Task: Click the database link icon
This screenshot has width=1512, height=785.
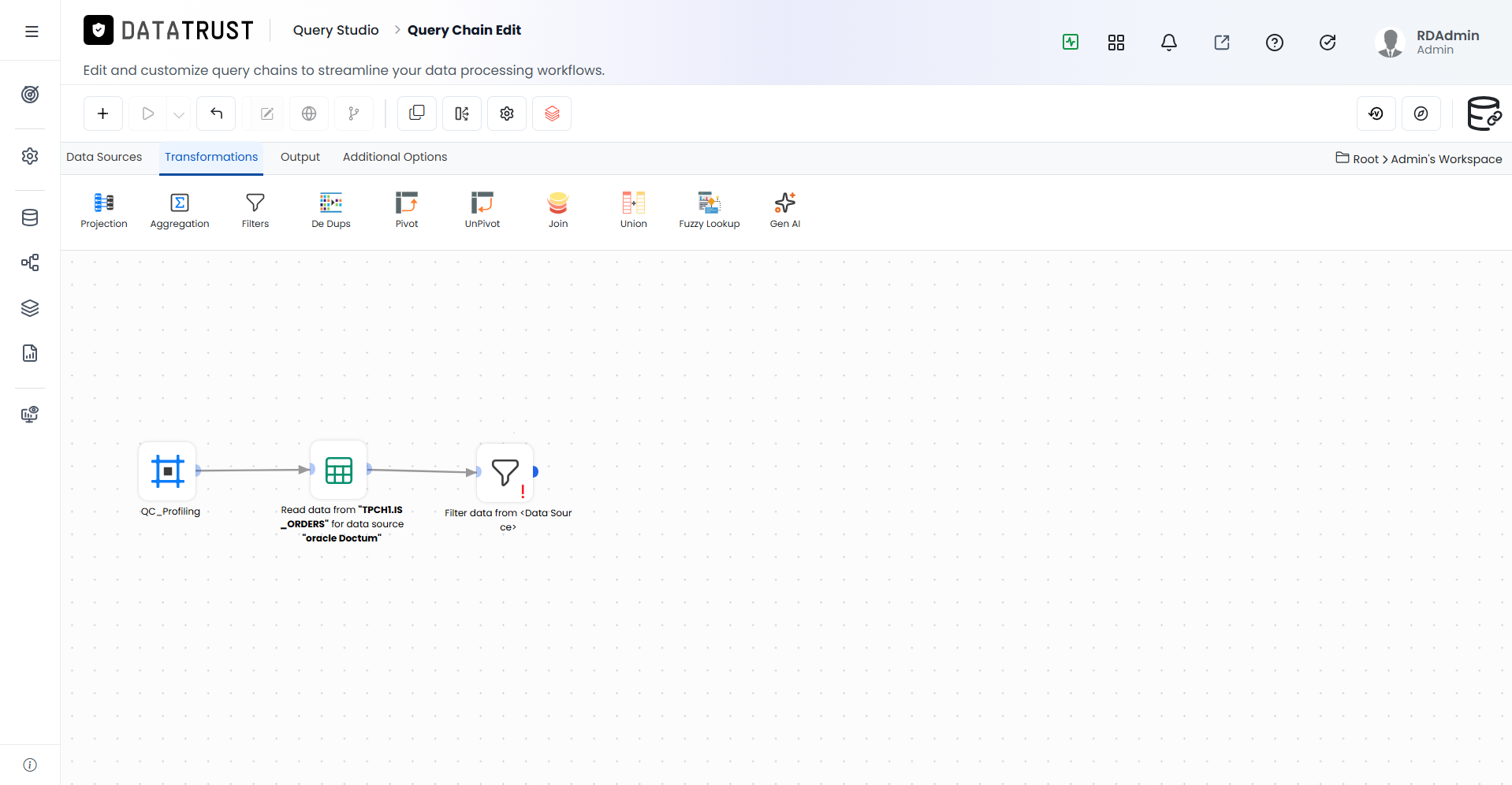Action: click(1484, 113)
